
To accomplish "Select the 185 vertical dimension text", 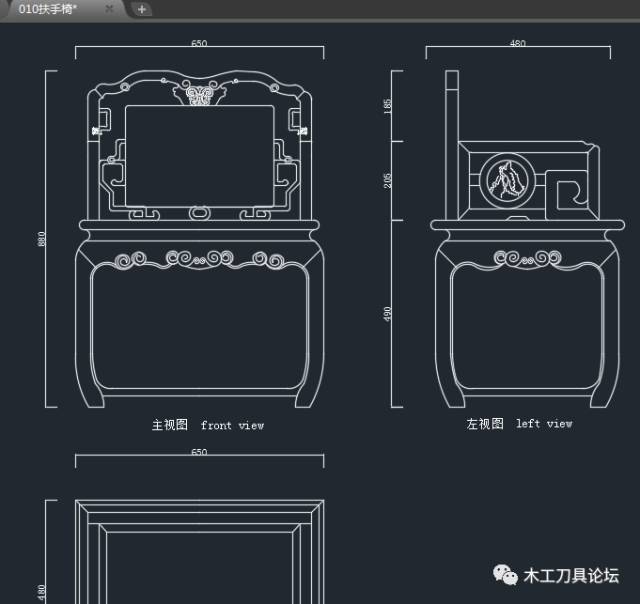I will (387, 106).
